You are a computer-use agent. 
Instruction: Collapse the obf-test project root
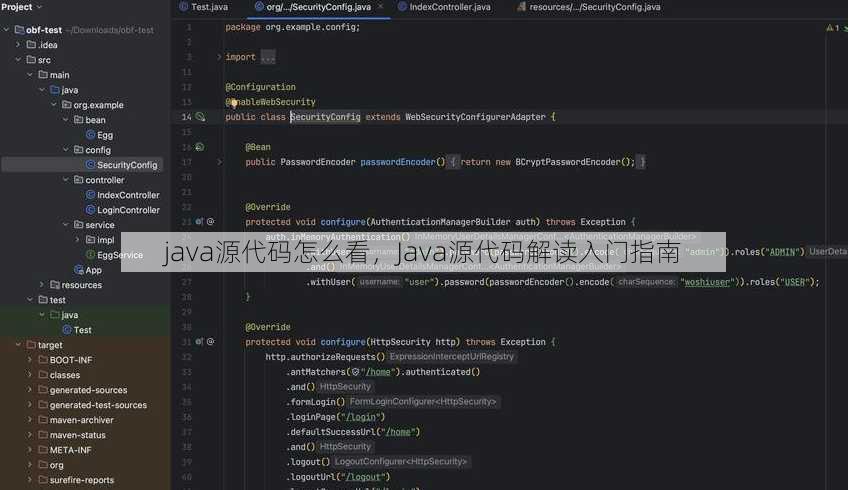6,30
